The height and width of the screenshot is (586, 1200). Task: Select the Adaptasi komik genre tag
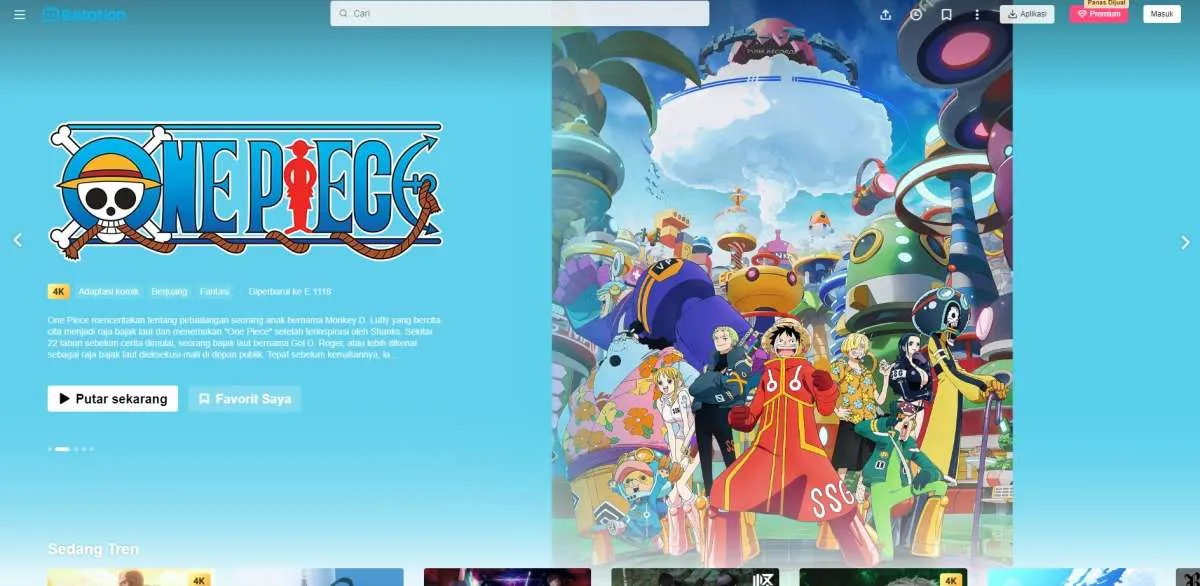coord(109,292)
